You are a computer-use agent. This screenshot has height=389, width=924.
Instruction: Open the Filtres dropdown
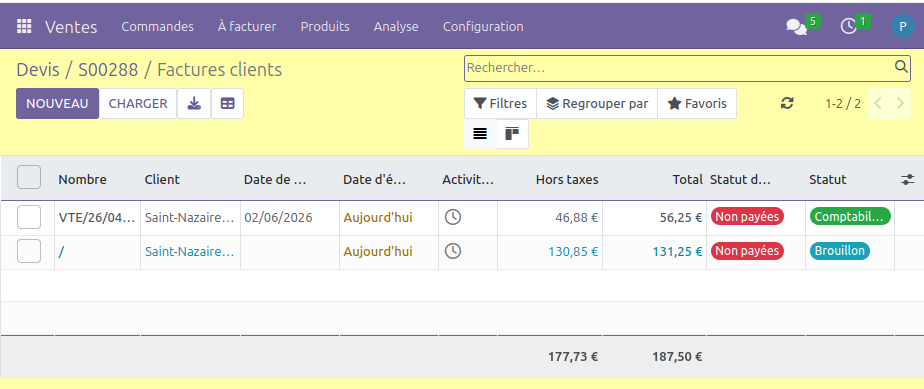click(x=500, y=104)
